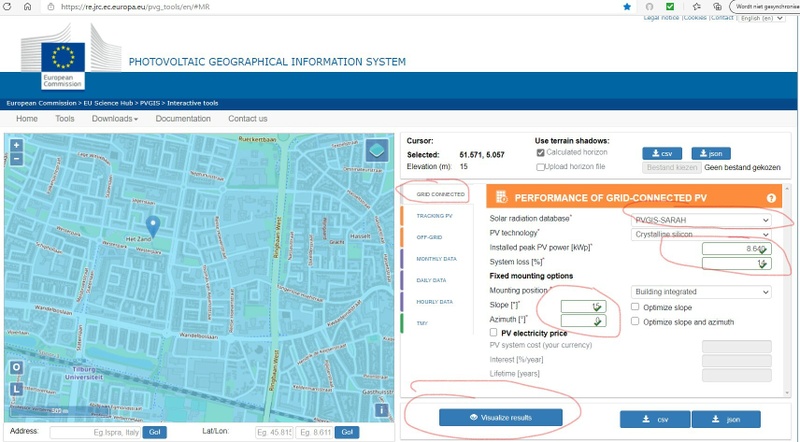Viewport: 800px width, 442px height.
Task: Click the Slope input field
Action: click(583, 306)
